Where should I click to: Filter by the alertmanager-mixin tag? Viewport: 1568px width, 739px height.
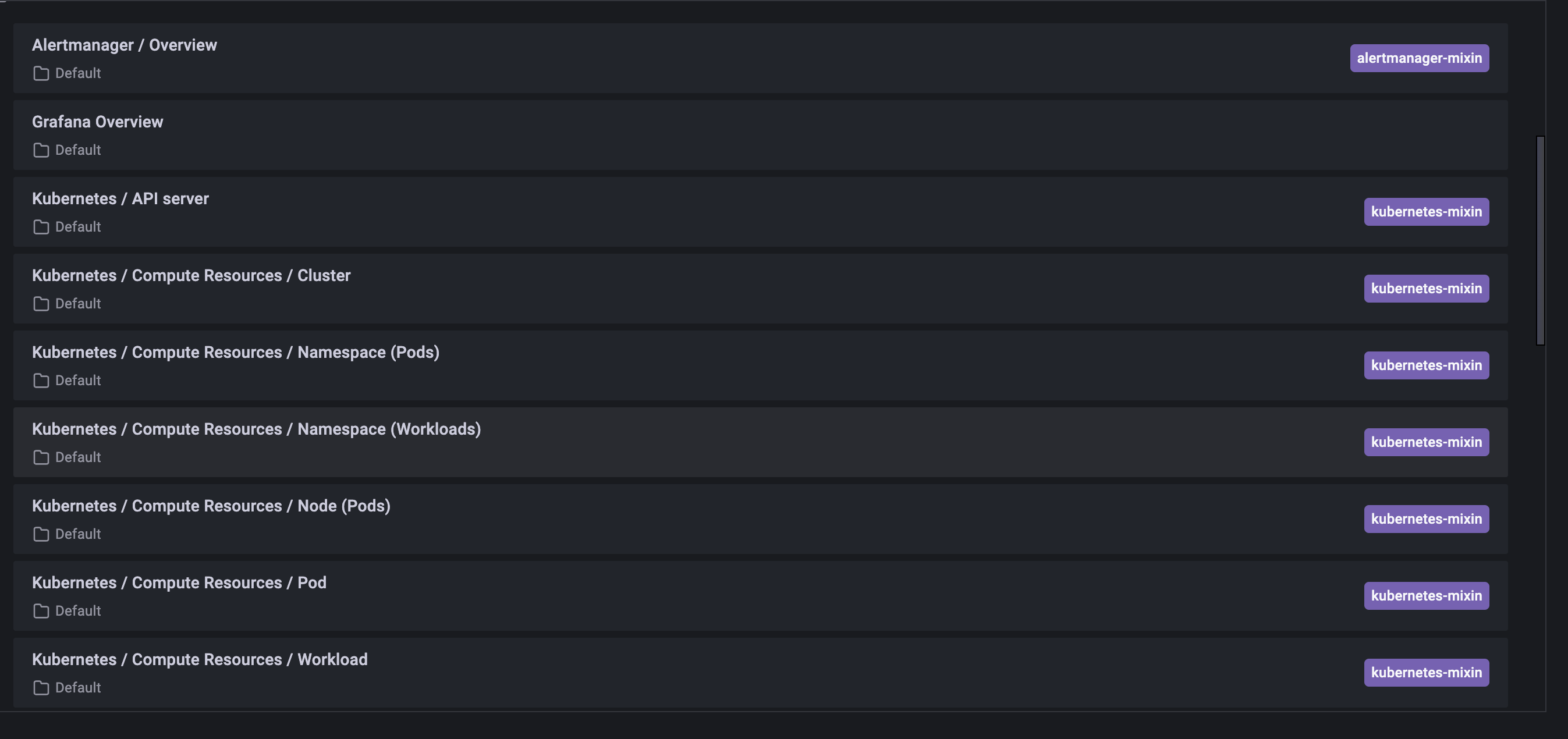click(1419, 58)
